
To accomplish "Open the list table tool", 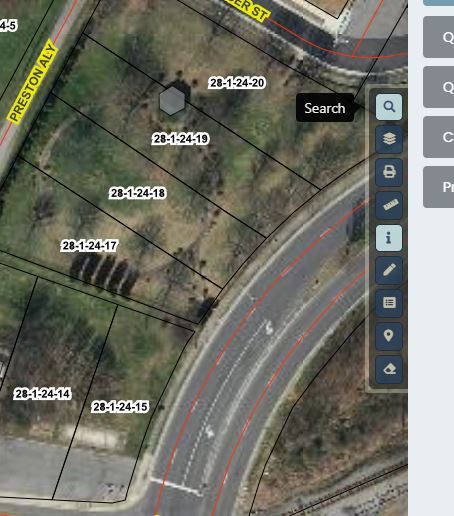I will 389,303.
